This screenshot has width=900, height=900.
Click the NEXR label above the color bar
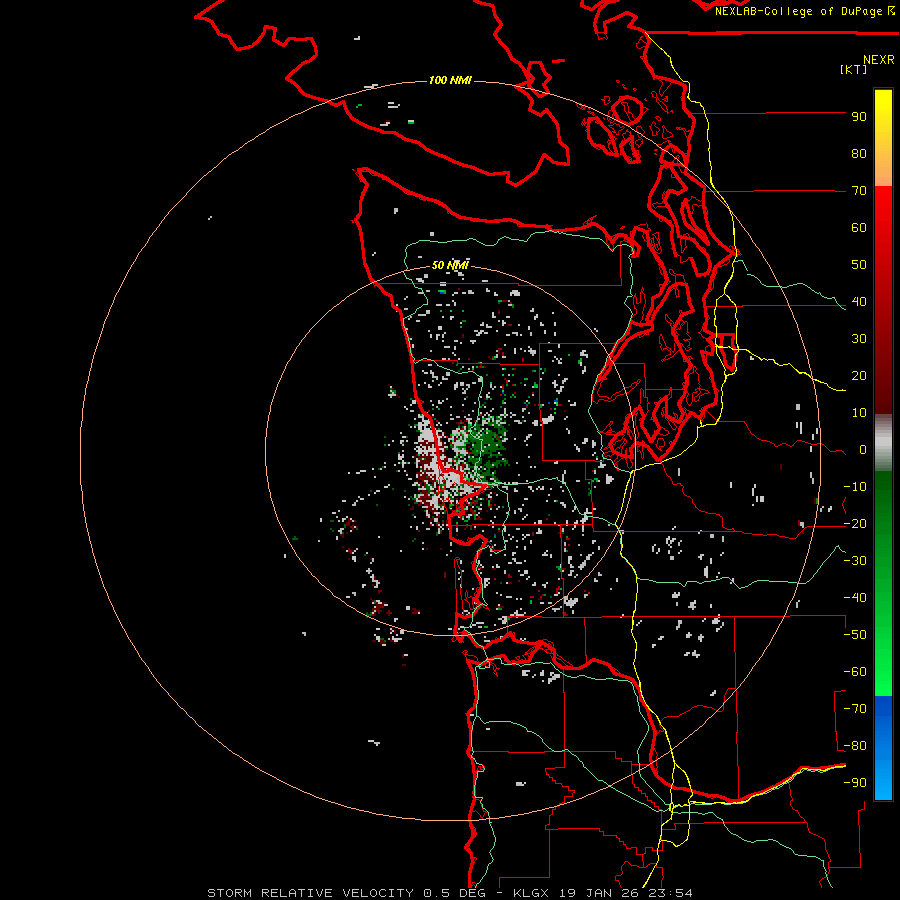(879, 60)
